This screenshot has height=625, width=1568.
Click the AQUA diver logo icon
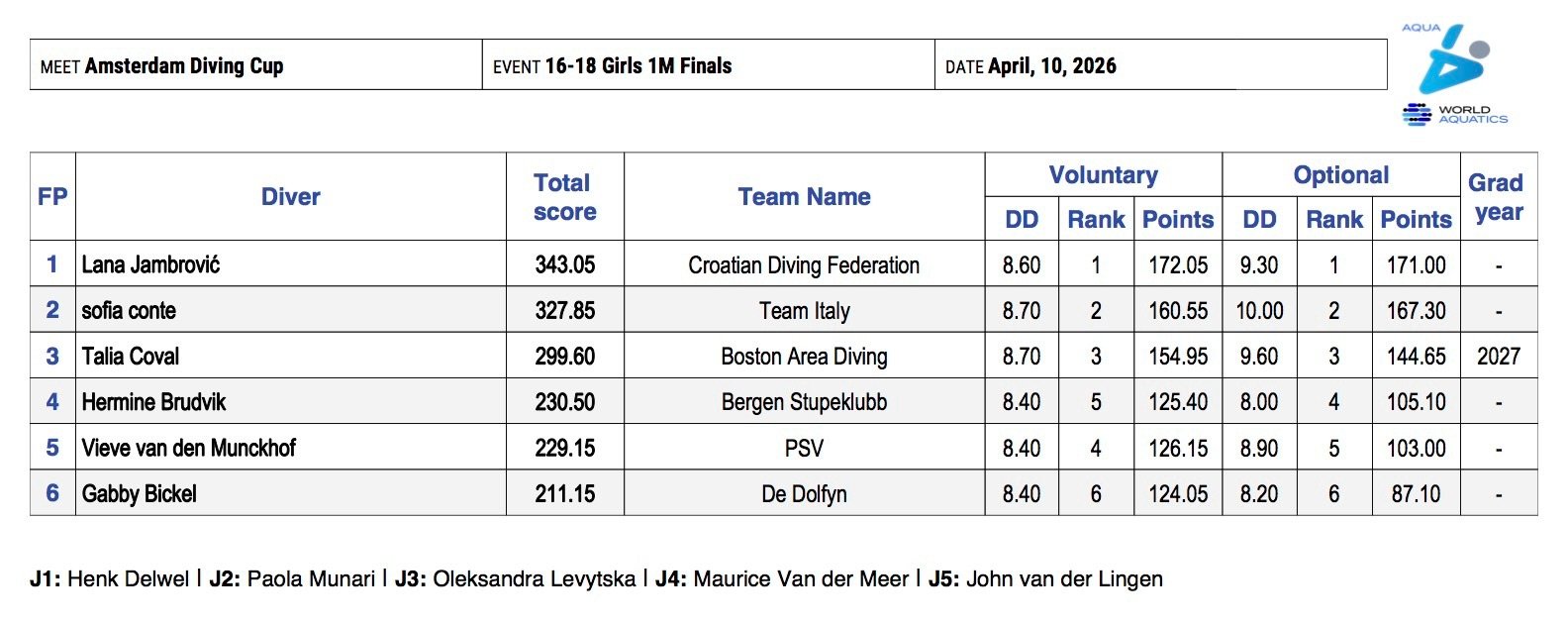[x=1451, y=59]
